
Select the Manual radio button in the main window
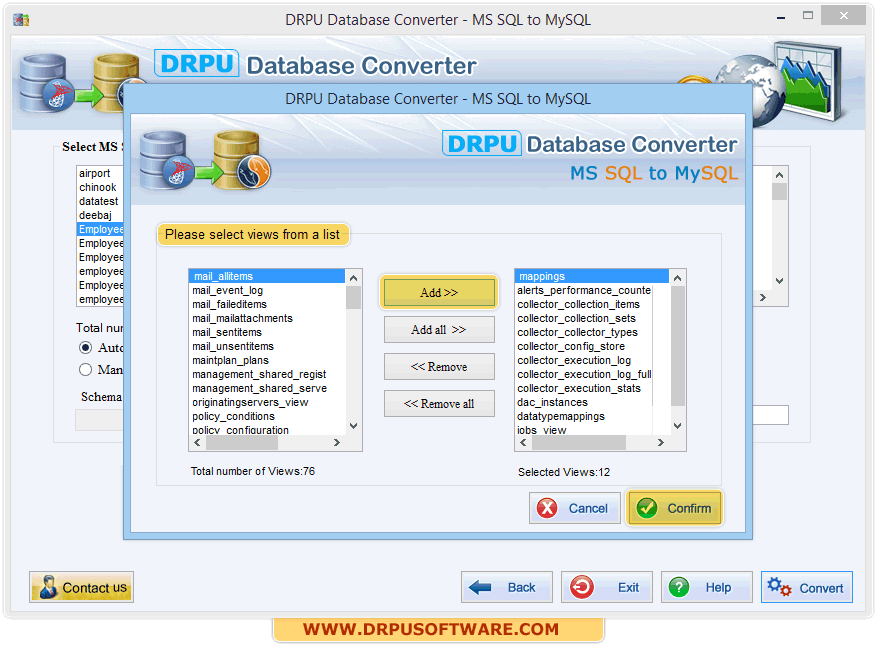click(86, 370)
